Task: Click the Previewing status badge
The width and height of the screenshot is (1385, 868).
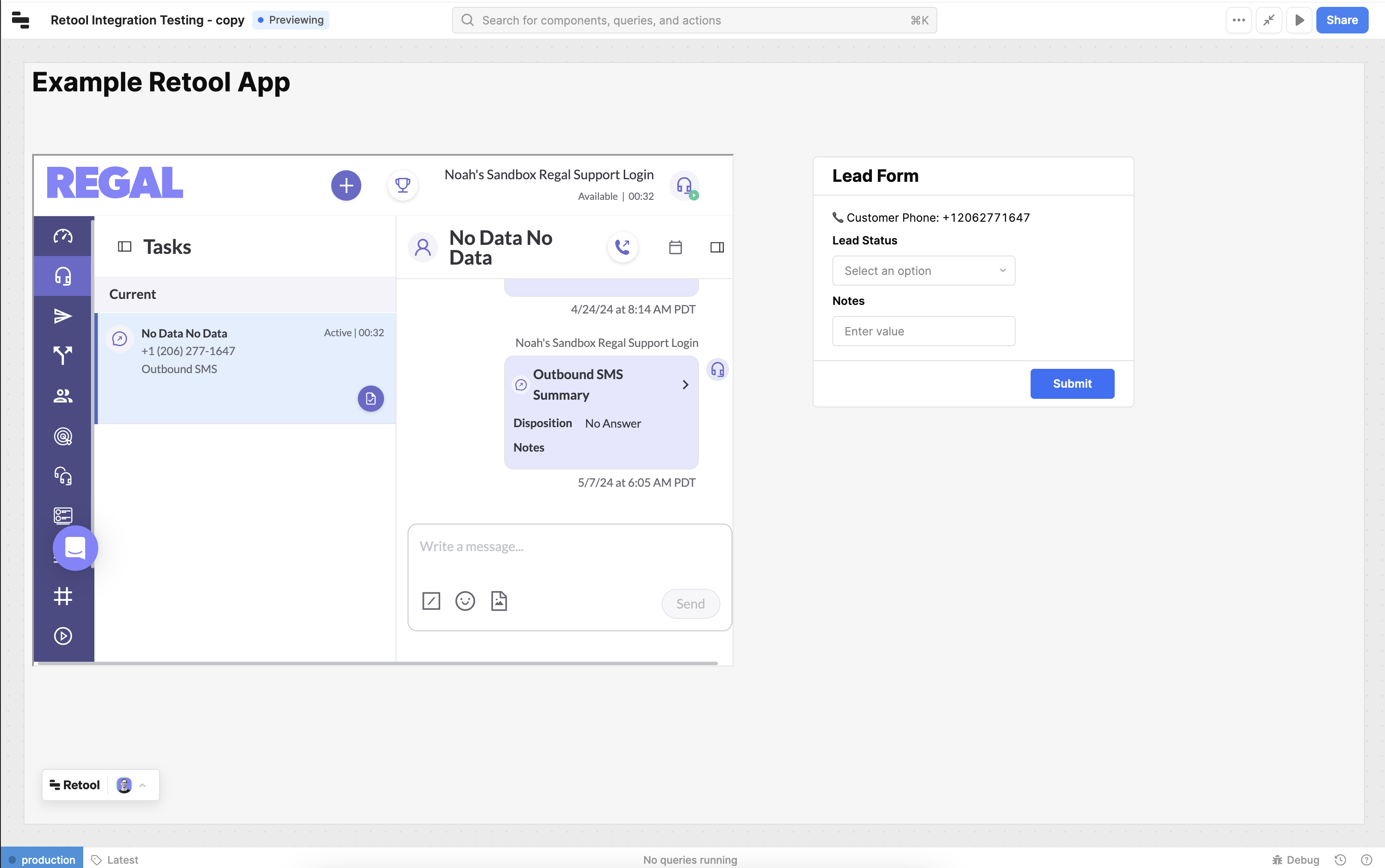Action: (x=290, y=20)
